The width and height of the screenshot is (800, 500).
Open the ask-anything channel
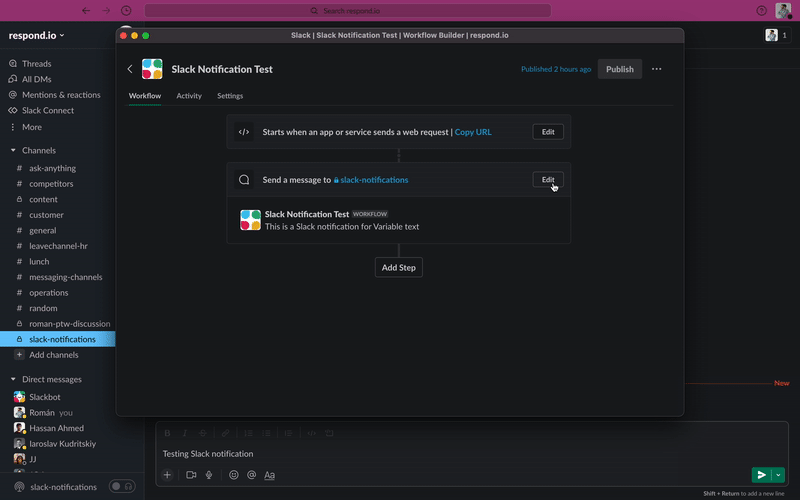click(x=52, y=168)
